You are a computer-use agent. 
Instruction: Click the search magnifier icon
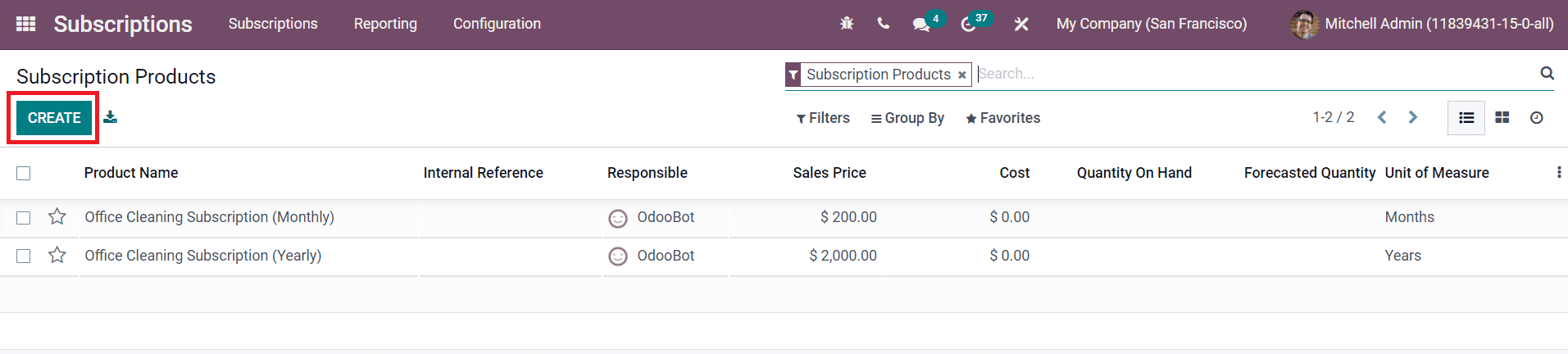tap(1547, 74)
